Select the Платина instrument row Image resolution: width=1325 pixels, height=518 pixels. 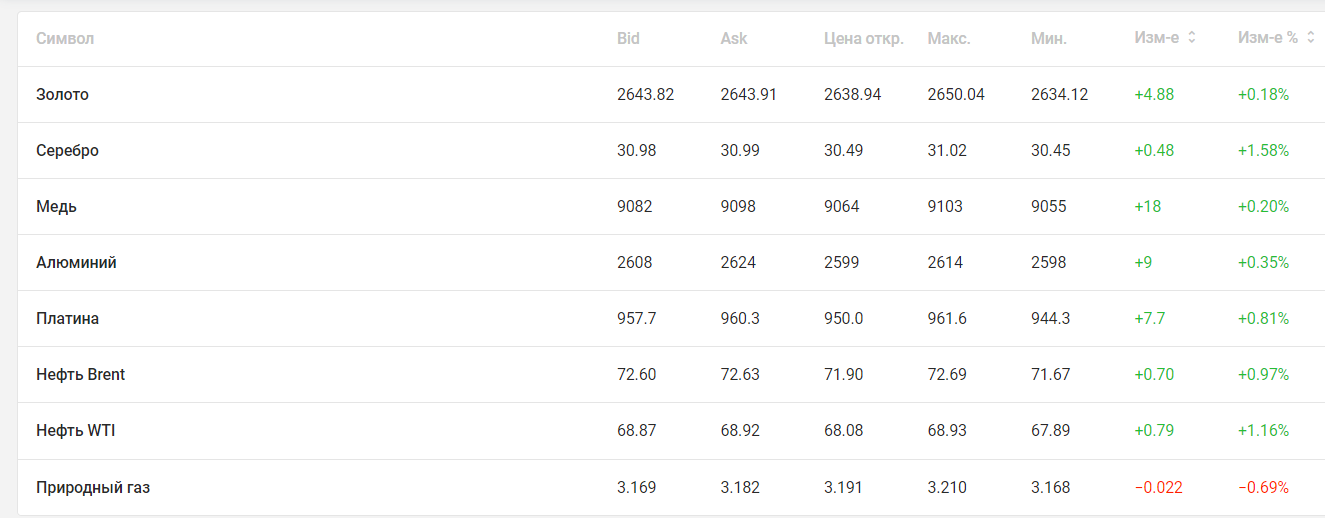pyautogui.click(x=67, y=319)
